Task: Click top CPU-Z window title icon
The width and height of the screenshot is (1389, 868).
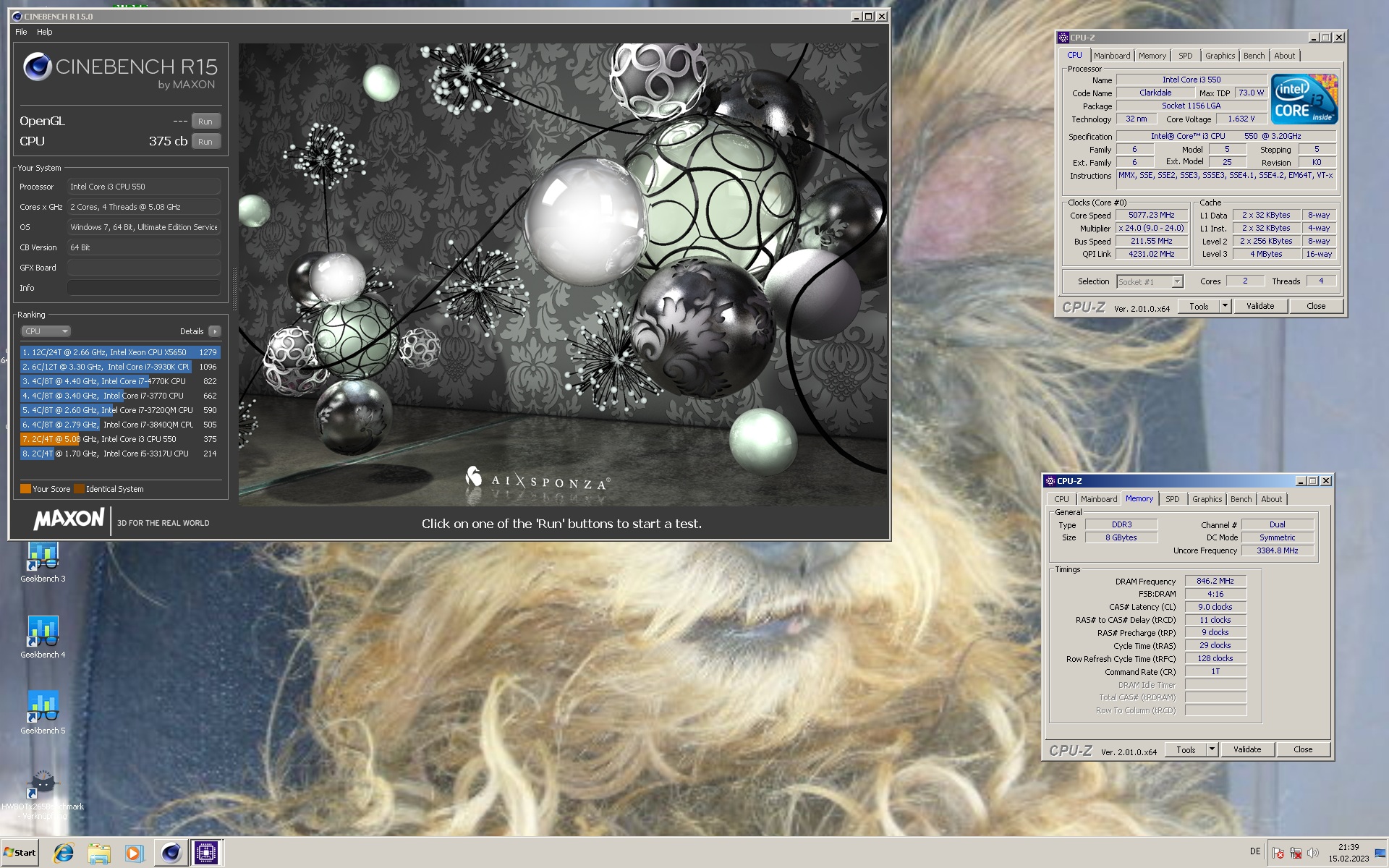Action: 1063,38
